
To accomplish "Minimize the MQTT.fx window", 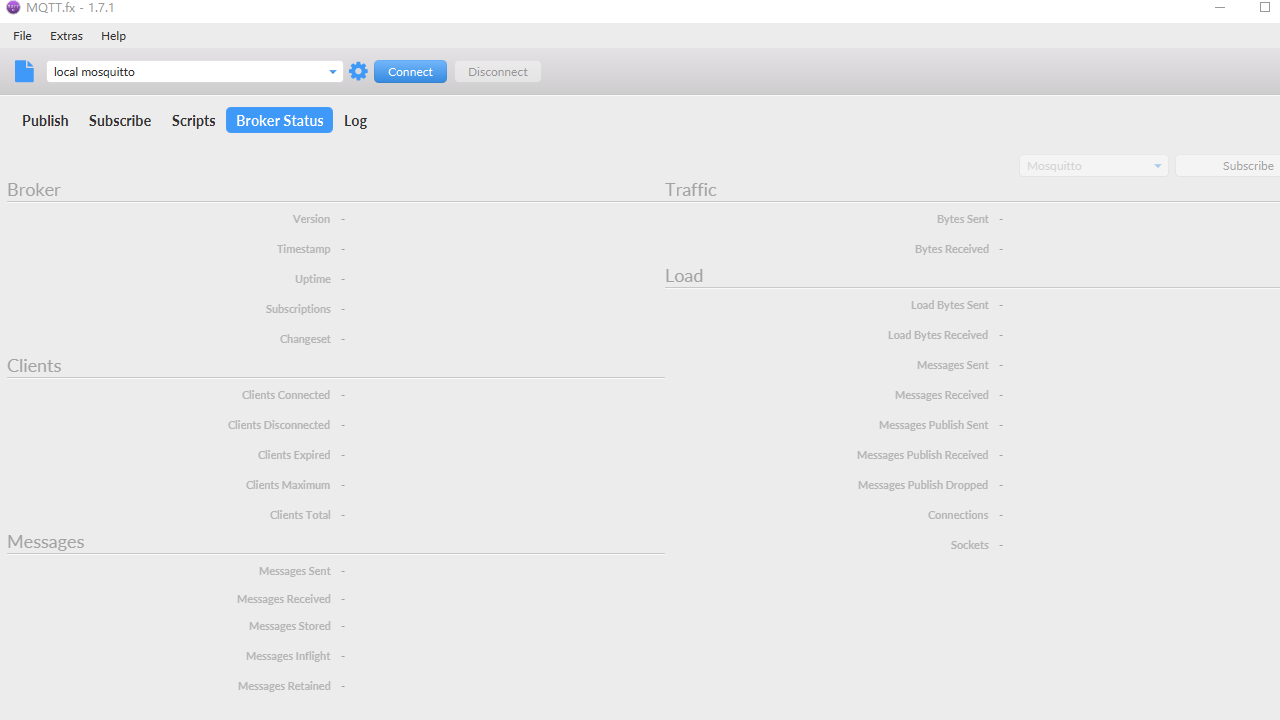I will coord(1219,7).
